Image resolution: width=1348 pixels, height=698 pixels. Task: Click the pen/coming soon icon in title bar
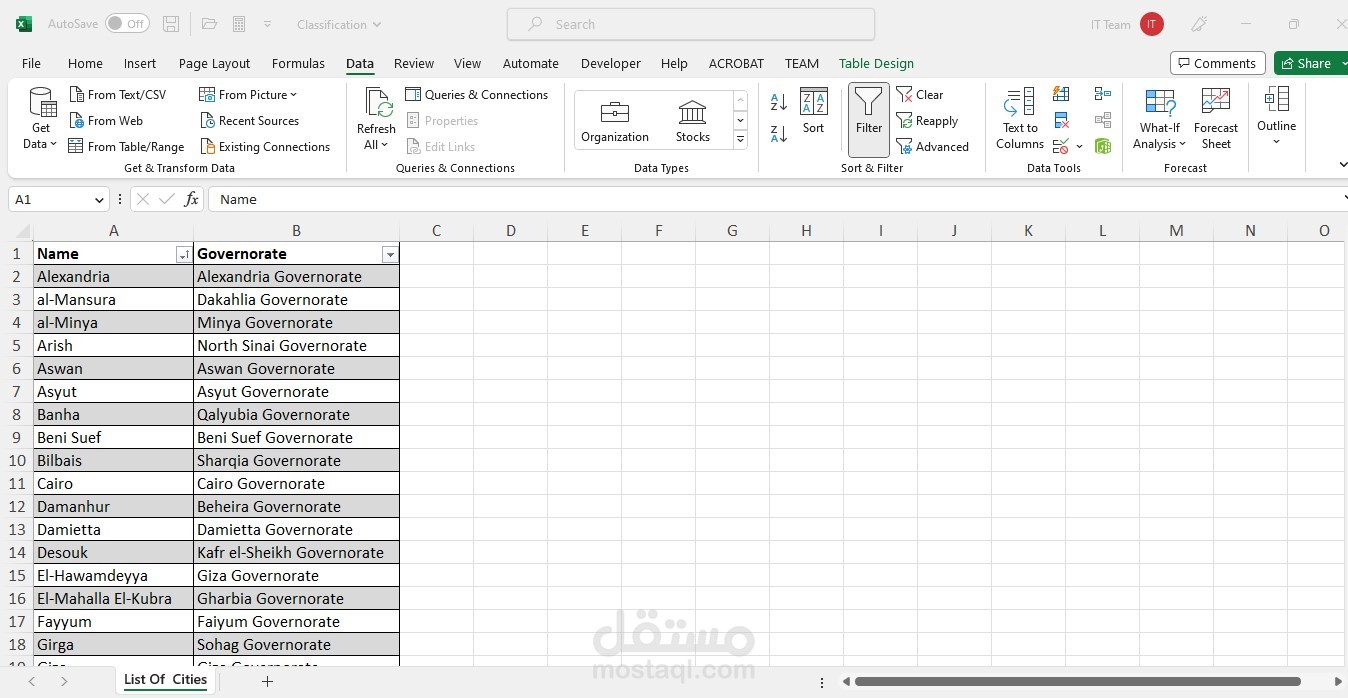(1199, 24)
